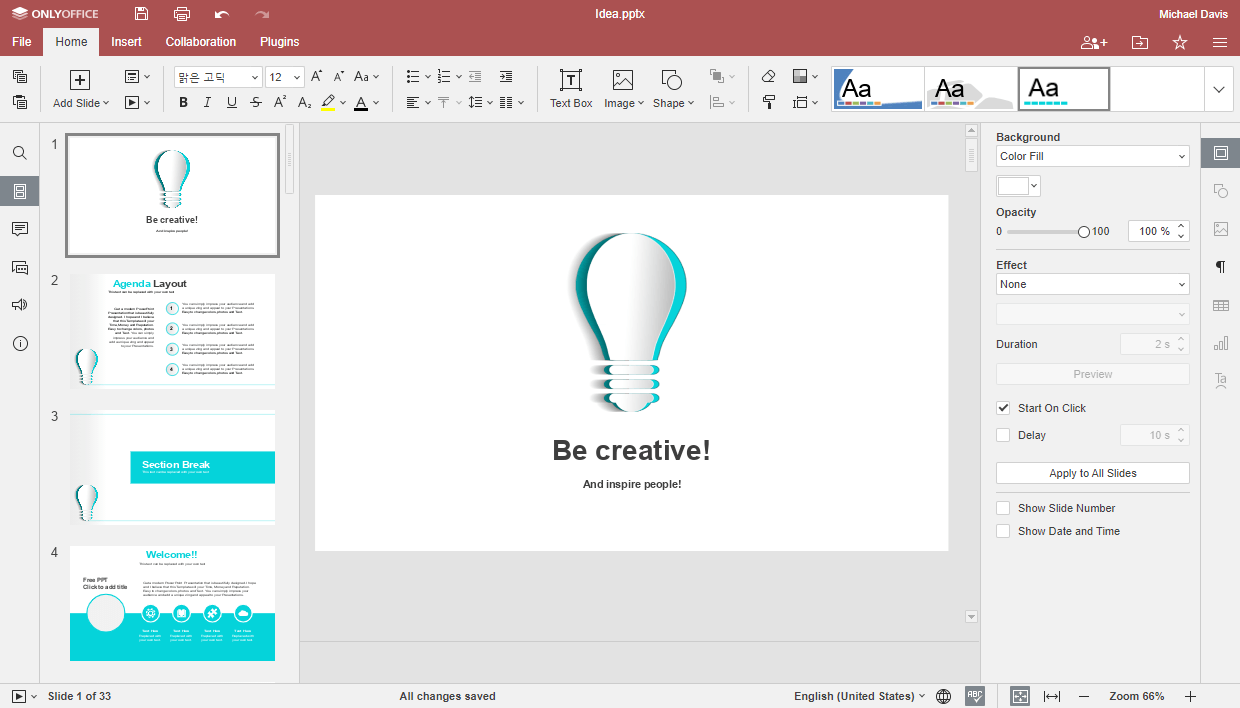Image resolution: width=1240 pixels, height=708 pixels.
Task: Open Text Art settings in right sidebar
Action: pos(1220,380)
